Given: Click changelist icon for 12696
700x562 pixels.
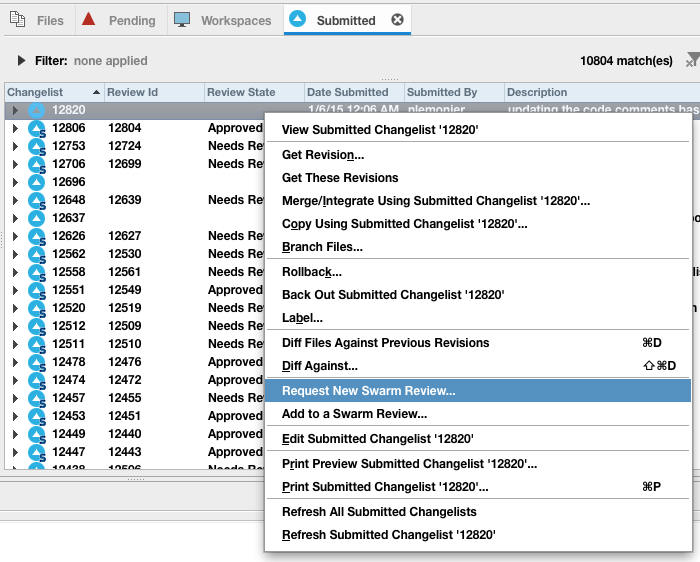Looking at the screenshot, I should click(37, 182).
